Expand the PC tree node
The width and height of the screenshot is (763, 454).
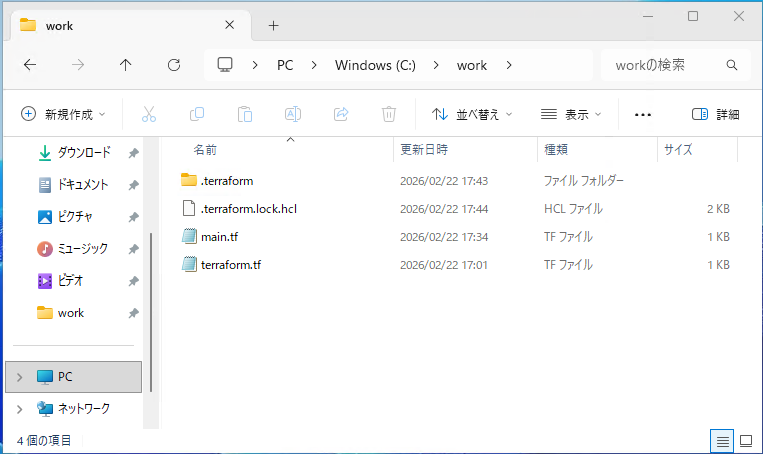[19, 377]
